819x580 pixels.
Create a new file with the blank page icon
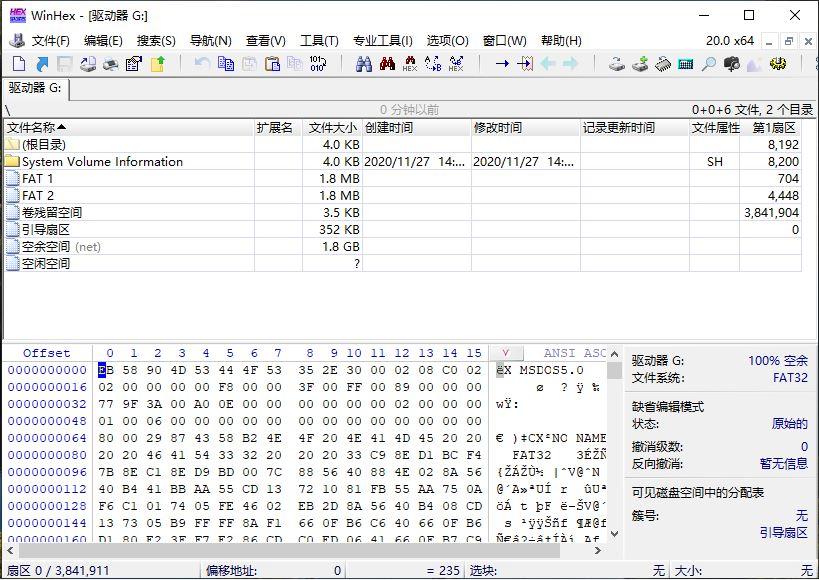pyautogui.click(x=17, y=63)
